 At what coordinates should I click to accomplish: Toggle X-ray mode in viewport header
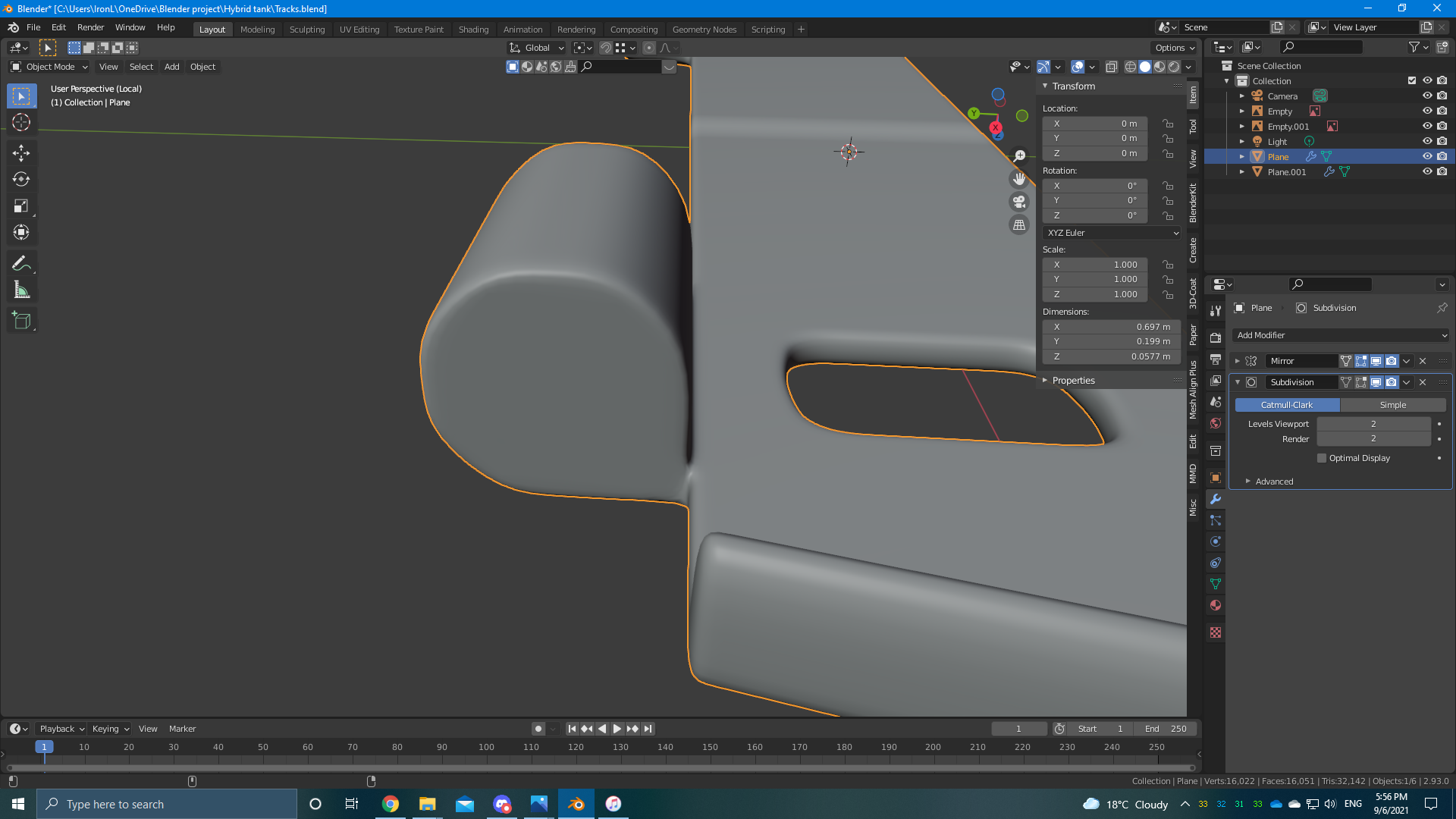(1112, 67)
